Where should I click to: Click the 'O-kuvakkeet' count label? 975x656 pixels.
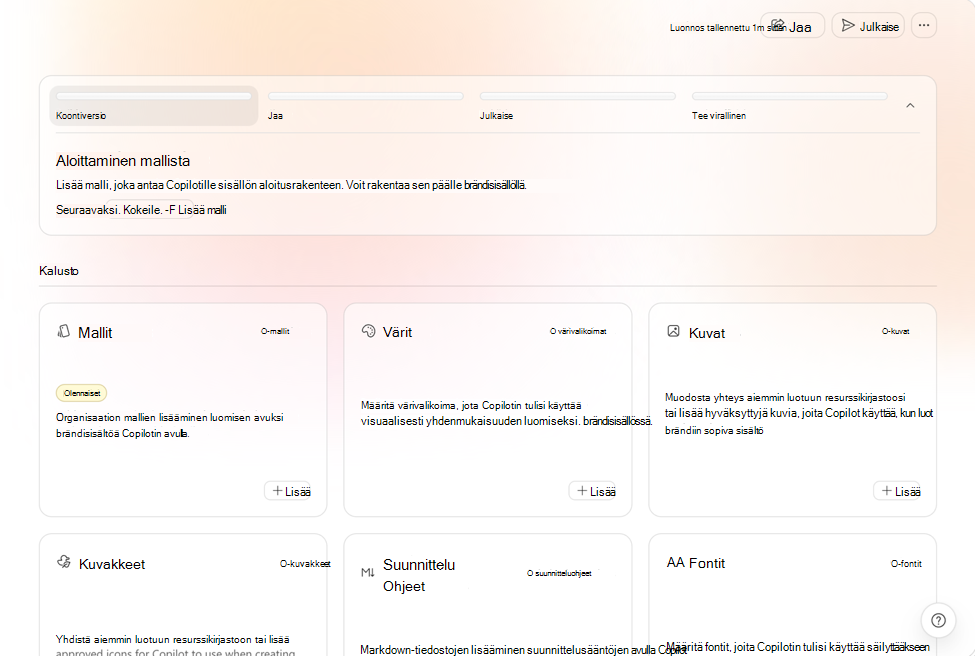tap(305, 564)
